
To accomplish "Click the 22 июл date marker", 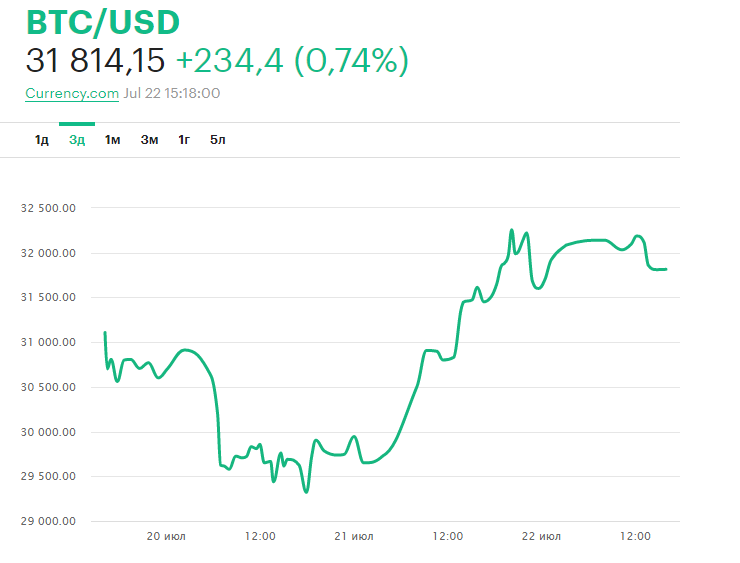I will click(x=542, y=537).
